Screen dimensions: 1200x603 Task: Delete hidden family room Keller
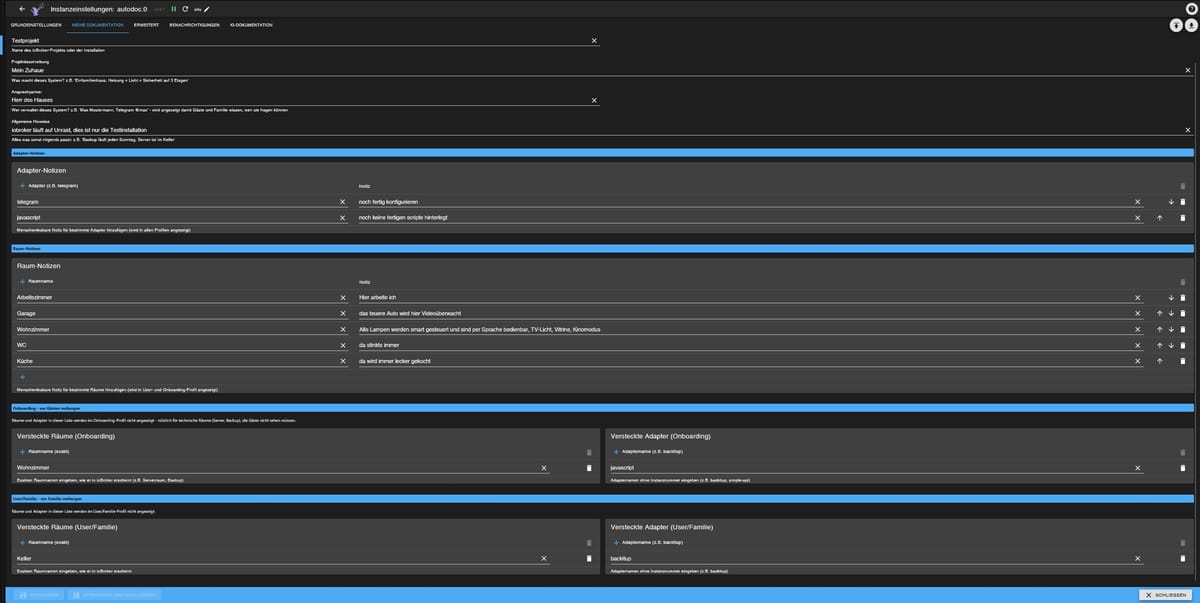[x=589, y=558]
